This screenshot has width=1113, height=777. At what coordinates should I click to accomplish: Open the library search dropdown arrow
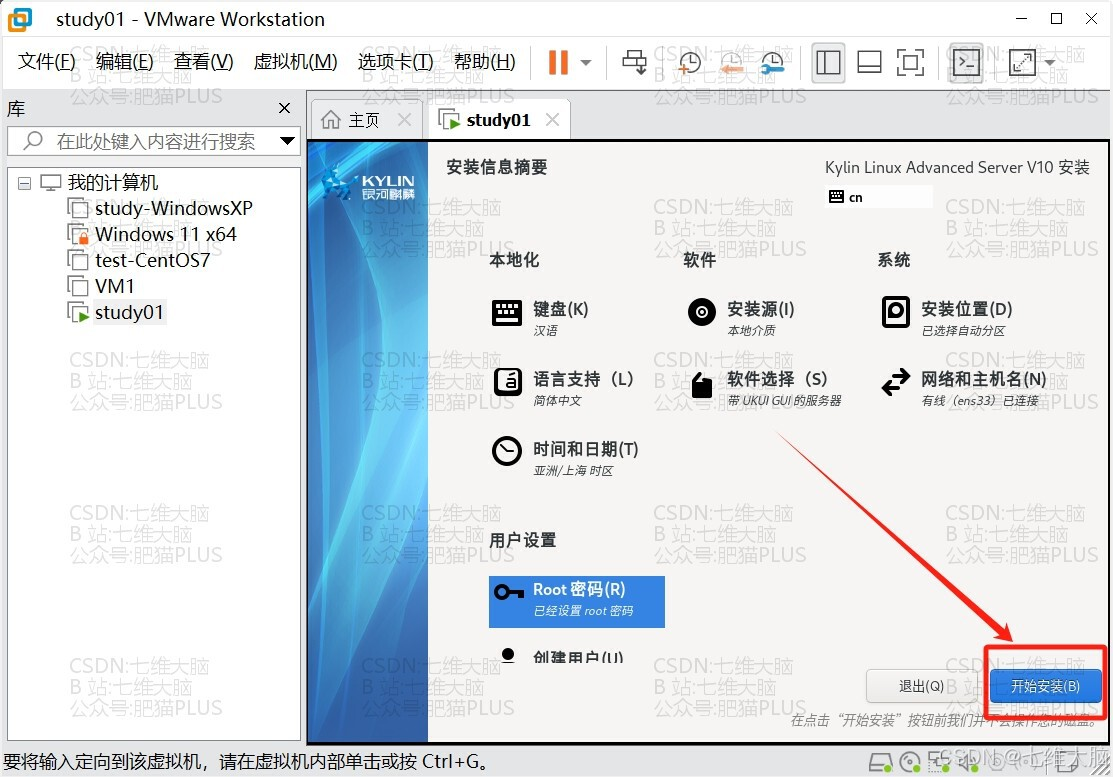287,140
